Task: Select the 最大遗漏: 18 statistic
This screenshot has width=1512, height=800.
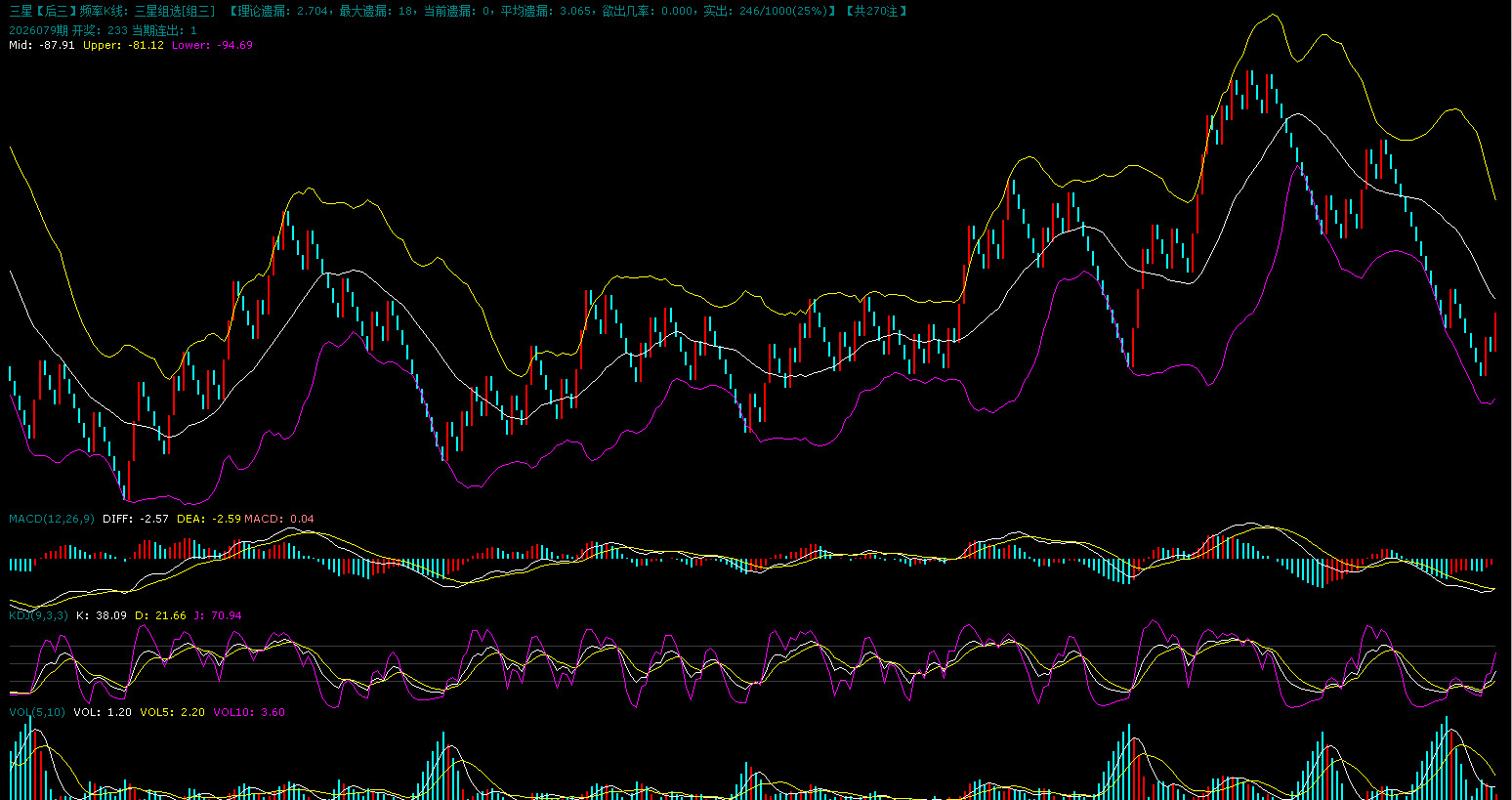Action: pyautogui.click(x=376, y=11)
